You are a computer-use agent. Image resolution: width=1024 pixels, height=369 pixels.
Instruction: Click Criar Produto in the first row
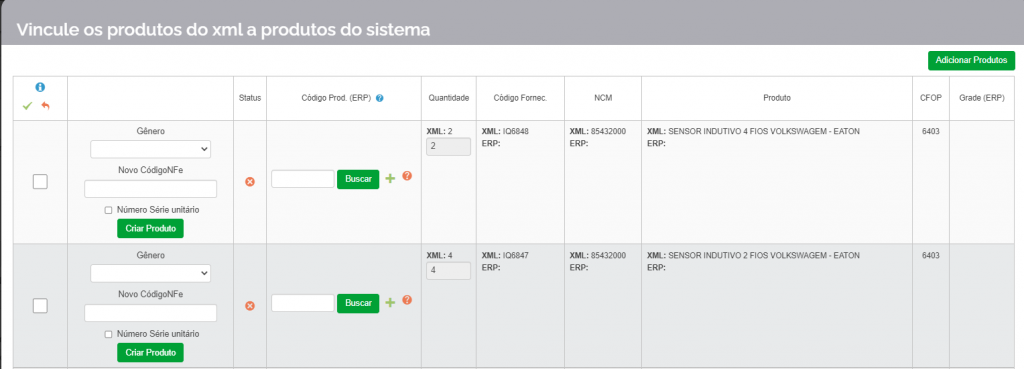(150, 229)
